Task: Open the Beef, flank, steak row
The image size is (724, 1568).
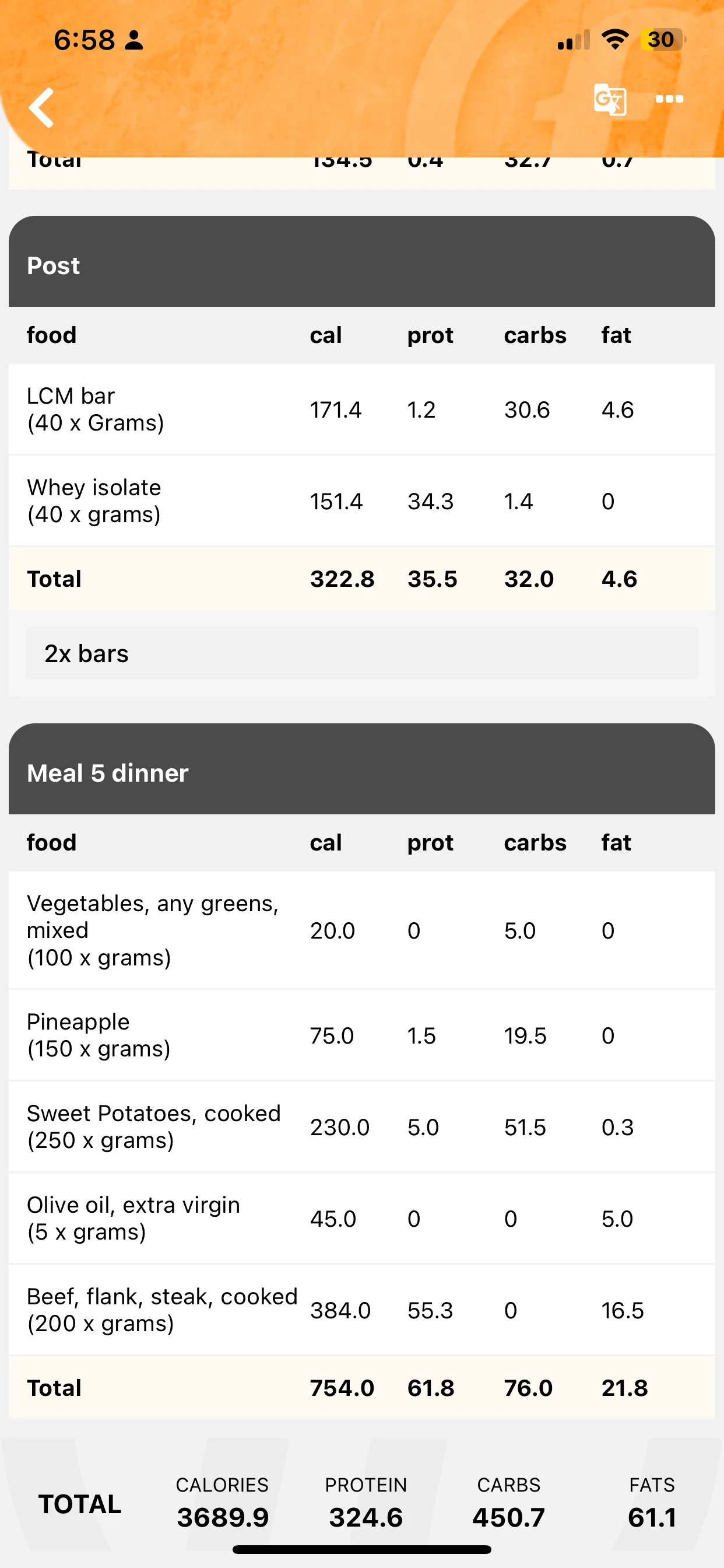Action: [362, 1310]
